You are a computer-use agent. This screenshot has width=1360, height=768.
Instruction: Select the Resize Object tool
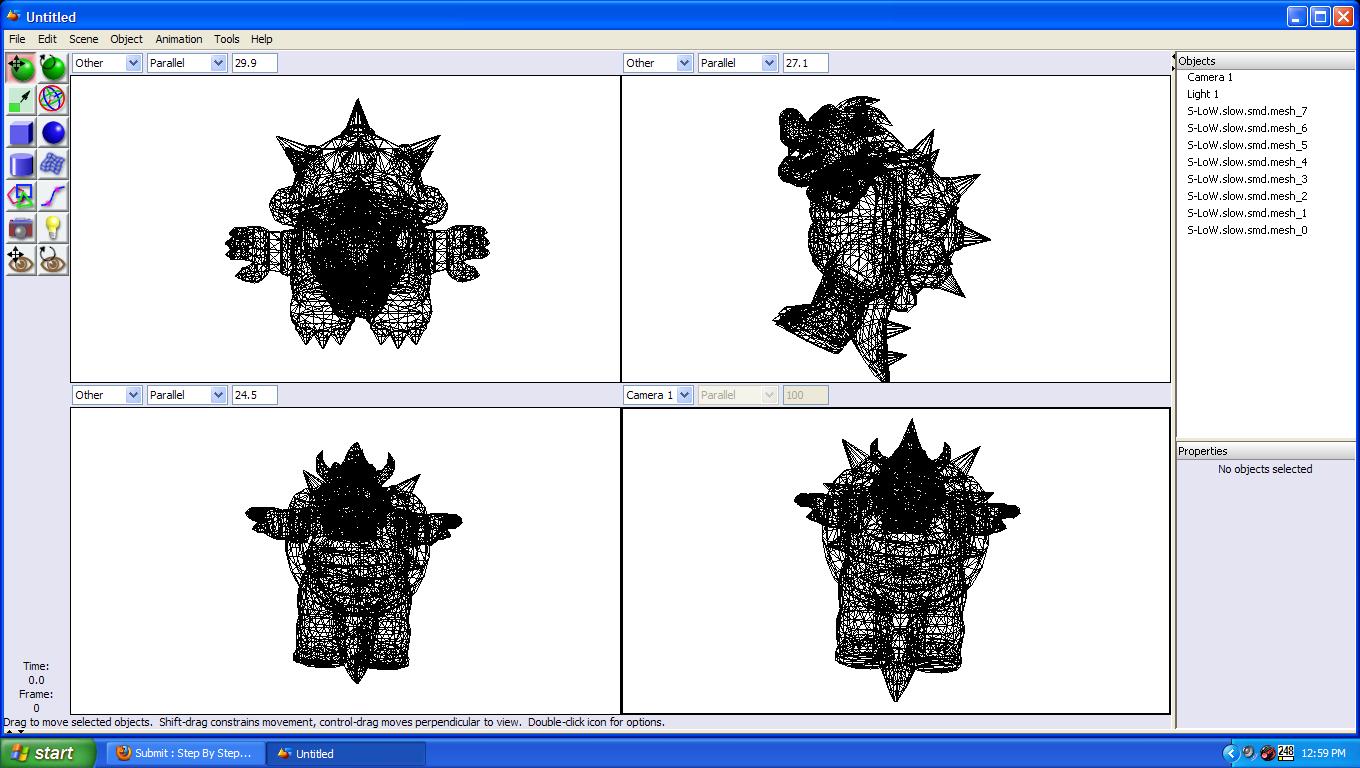pos(20,100)
